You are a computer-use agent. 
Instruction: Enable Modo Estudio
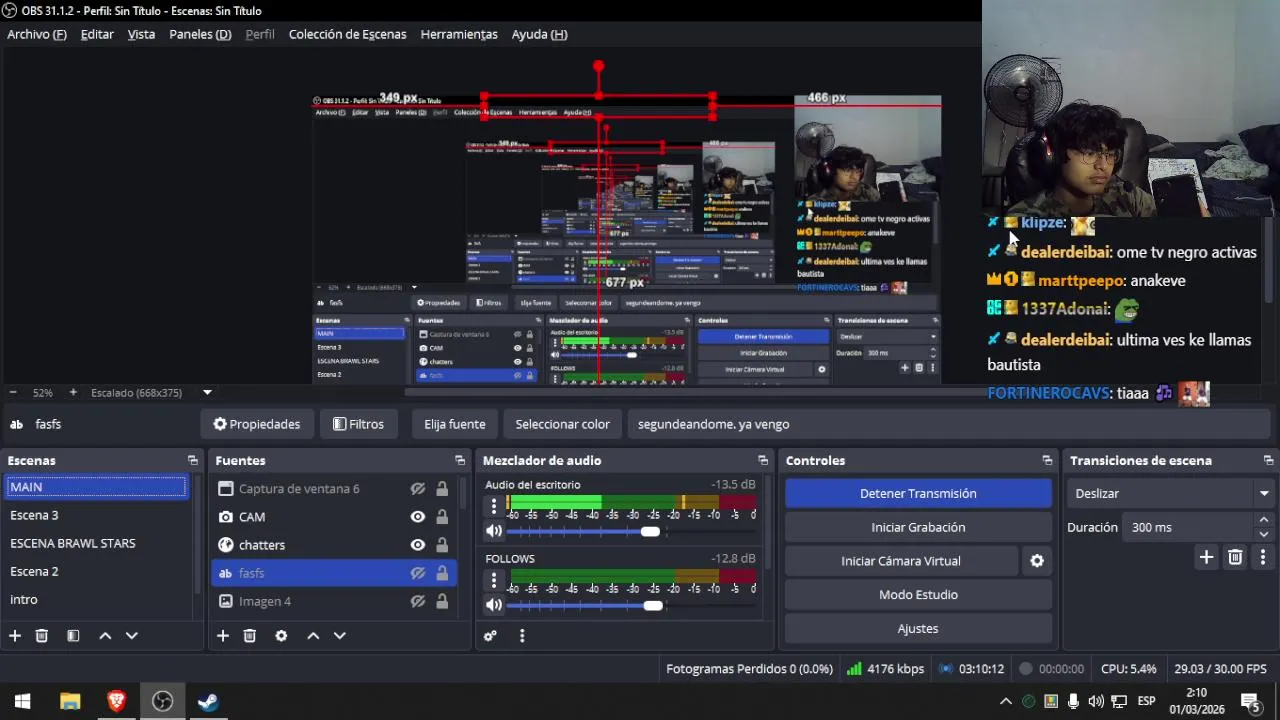[918, 595]
